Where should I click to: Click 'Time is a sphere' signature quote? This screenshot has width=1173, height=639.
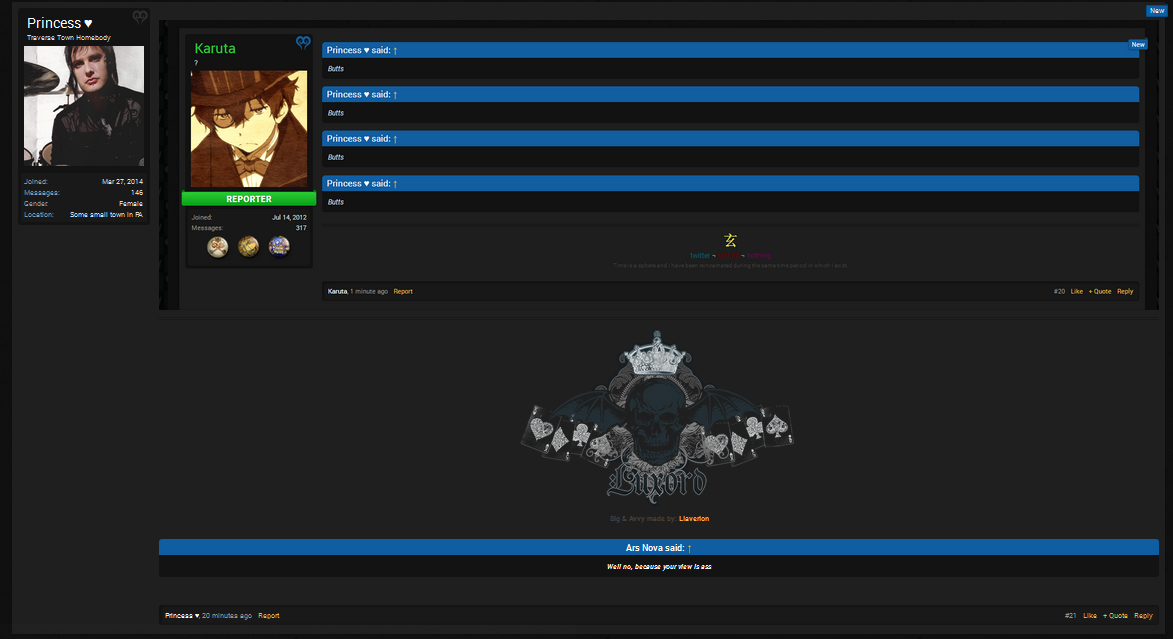coord(730,266)
